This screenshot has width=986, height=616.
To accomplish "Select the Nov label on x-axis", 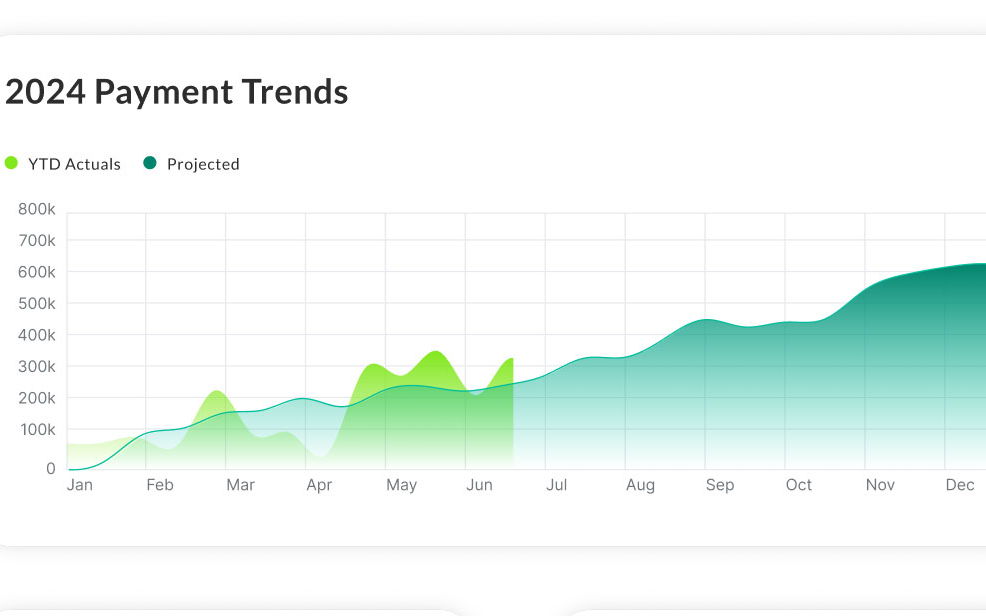I will (x=880, y=485).
